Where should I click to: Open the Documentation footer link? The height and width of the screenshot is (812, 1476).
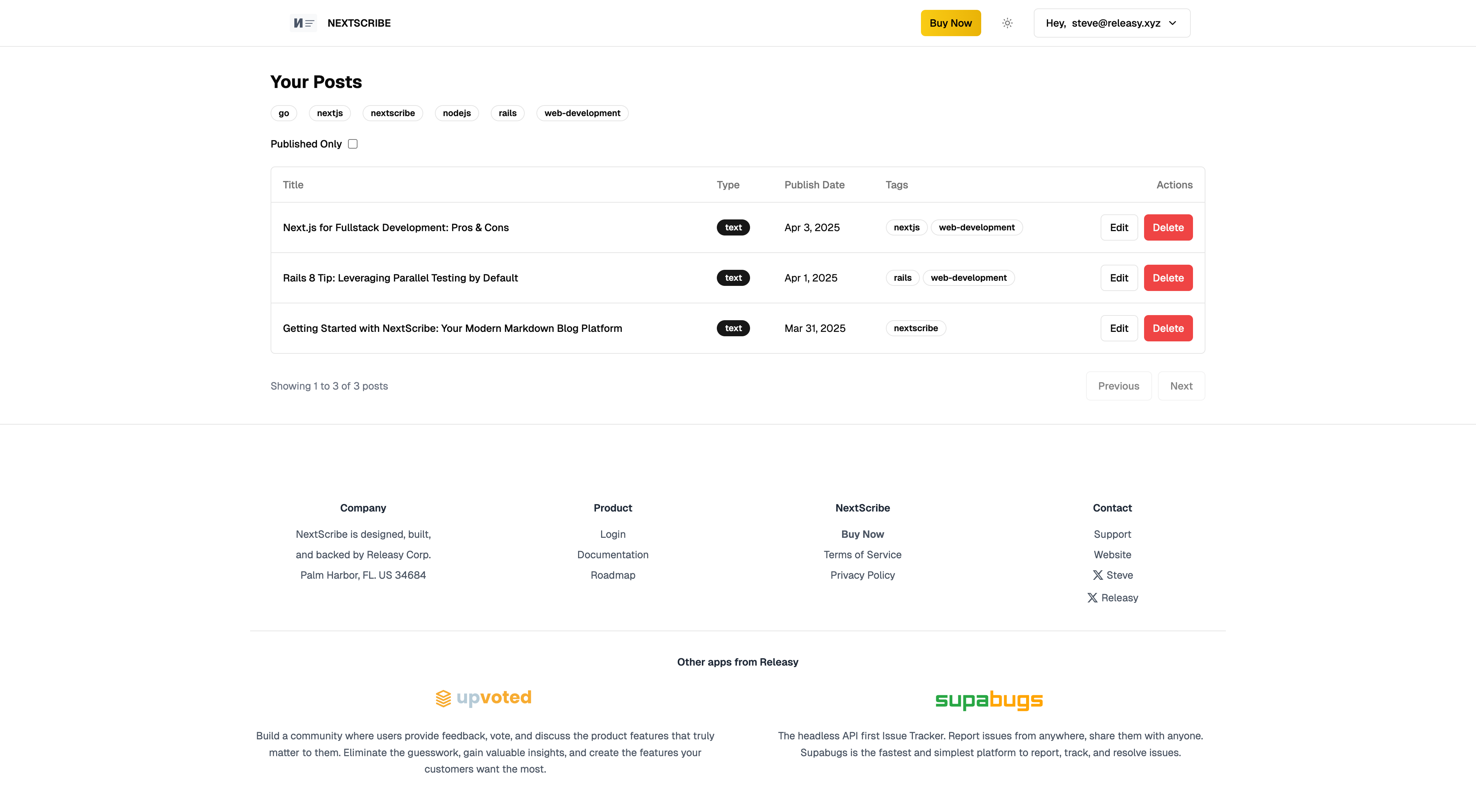(x=612, y=555)
